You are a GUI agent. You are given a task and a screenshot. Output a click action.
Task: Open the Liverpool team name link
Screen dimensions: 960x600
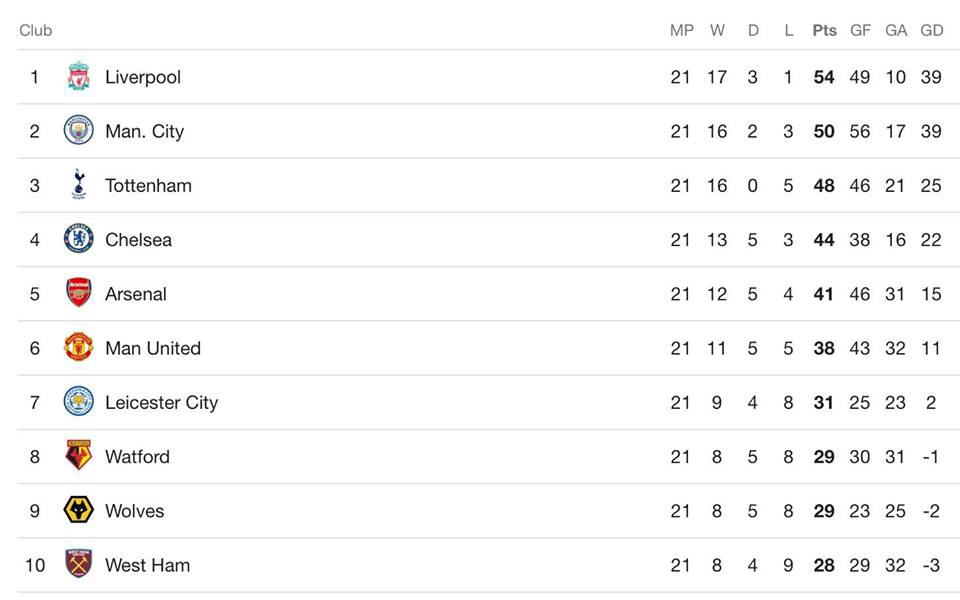pyautogui.click(x=143, y=77)
